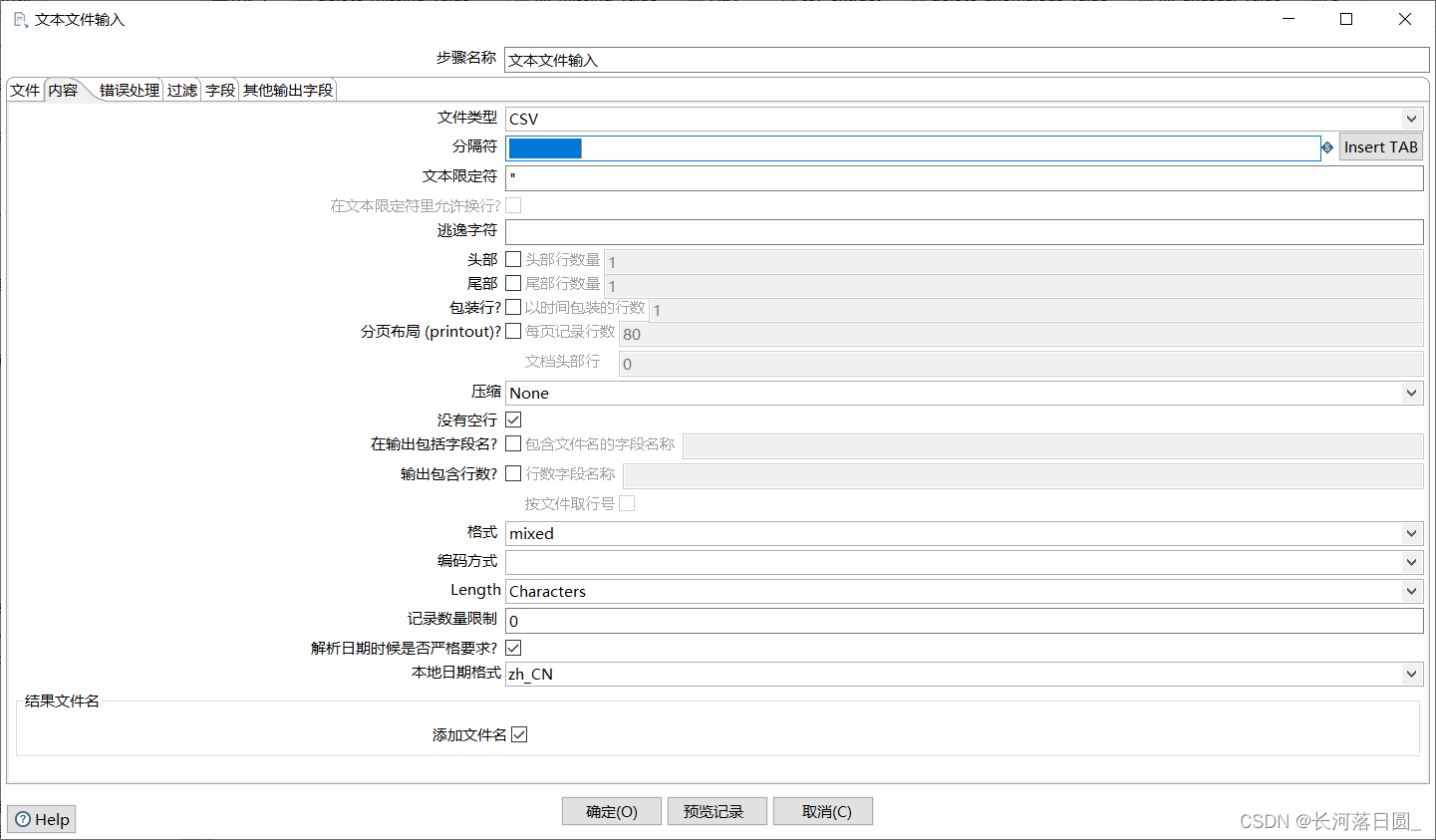Uncheck 解析日期时候是否严格要求? checkbox
Image resolution: width=1436 pixels, height=840 pixels.
(513, 648)
